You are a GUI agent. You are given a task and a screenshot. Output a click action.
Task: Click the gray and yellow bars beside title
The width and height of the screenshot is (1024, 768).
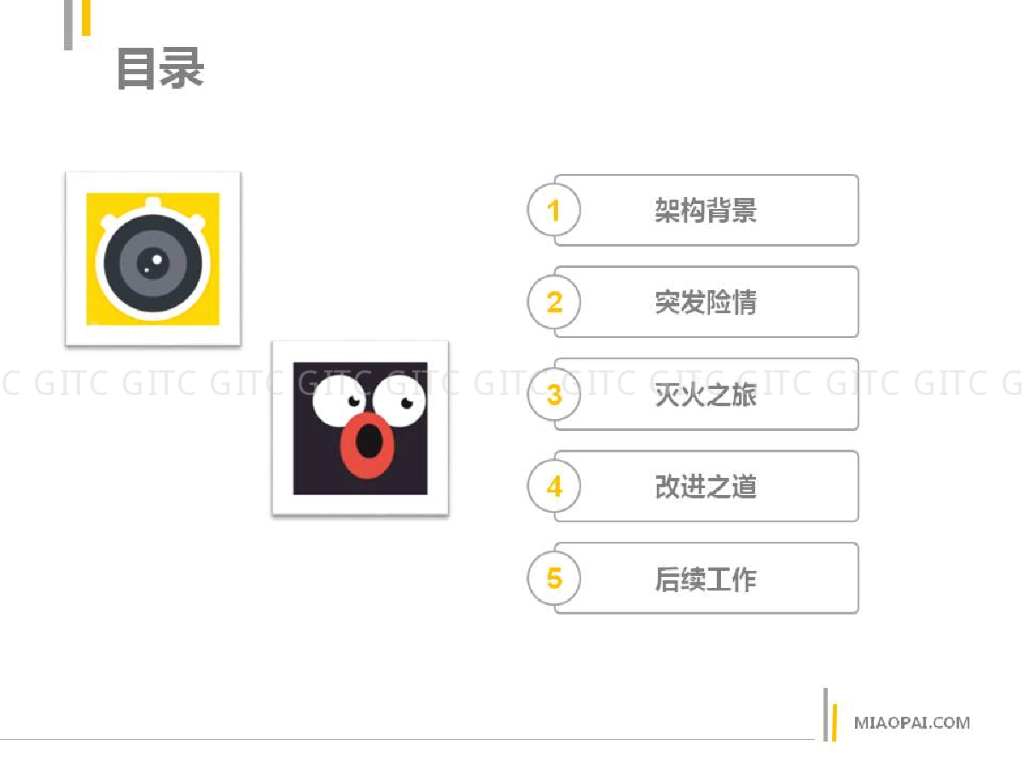[x=77, y=24]
